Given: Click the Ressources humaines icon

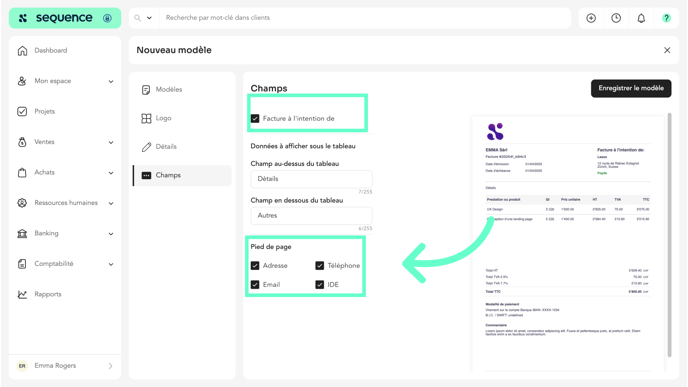Looking at the screenshot, I should tap(22, 203).
